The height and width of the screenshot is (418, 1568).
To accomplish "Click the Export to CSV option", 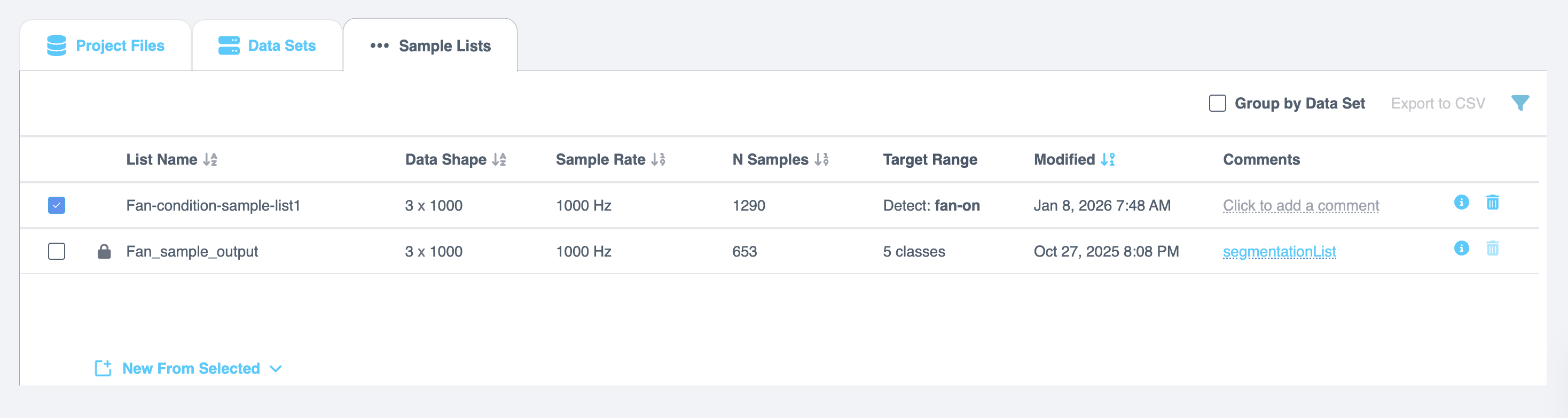I will coord(1439,103).
